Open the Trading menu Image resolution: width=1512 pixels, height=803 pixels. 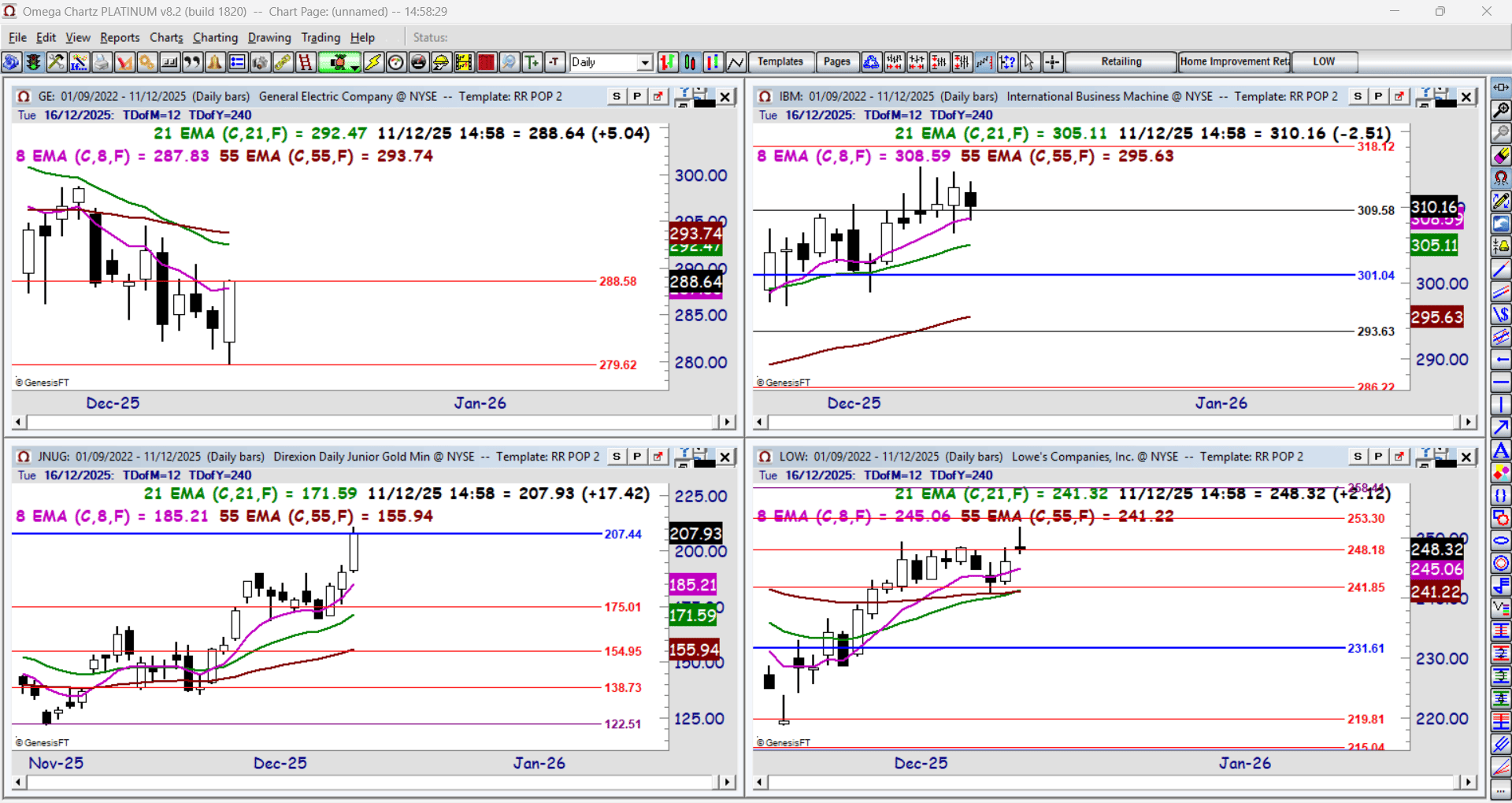point(321,37)
